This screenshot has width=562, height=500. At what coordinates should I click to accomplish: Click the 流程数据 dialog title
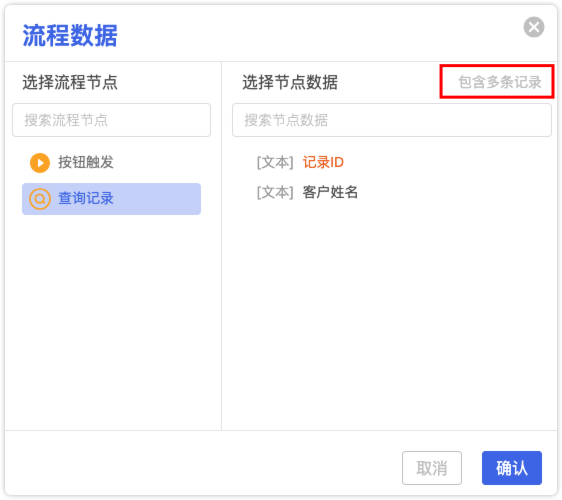(x=70, y=35)
